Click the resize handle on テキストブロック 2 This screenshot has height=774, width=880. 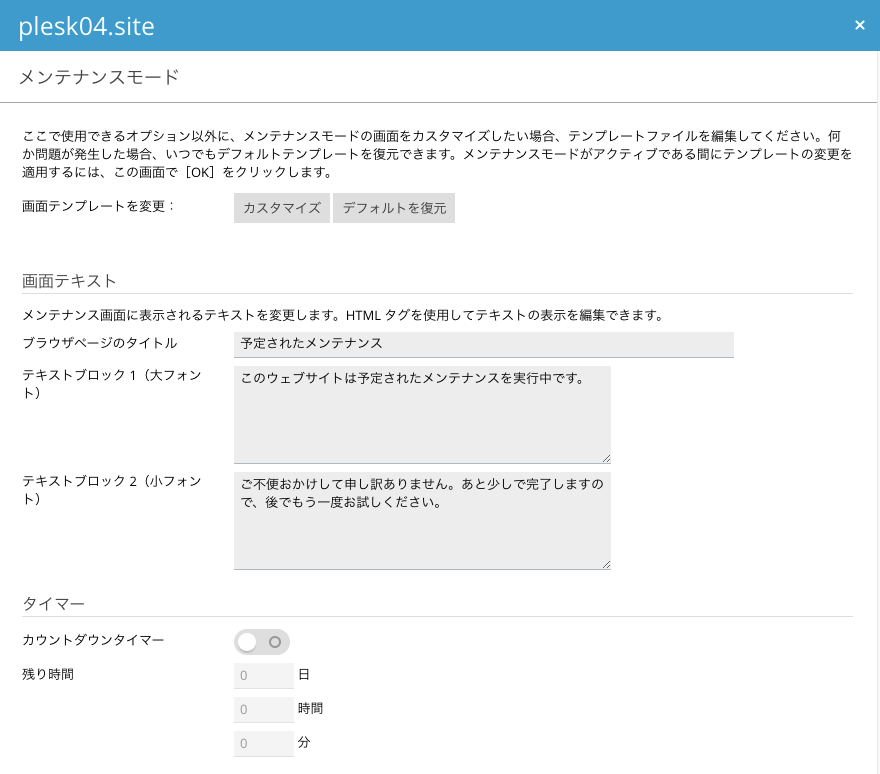coord(606,563)
